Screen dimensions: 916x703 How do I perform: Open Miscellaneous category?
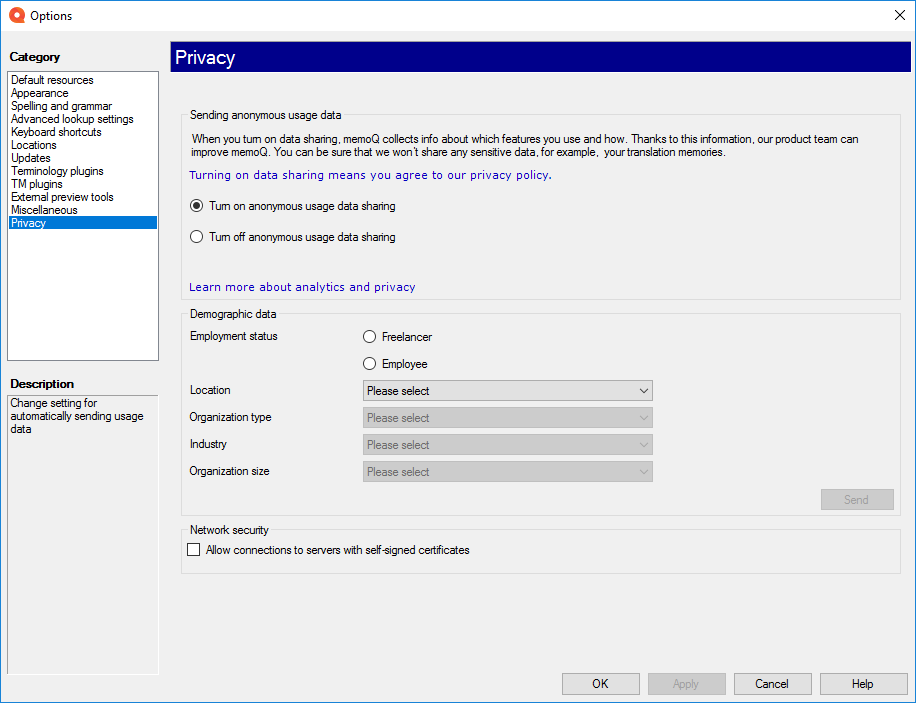coord(83,210)
